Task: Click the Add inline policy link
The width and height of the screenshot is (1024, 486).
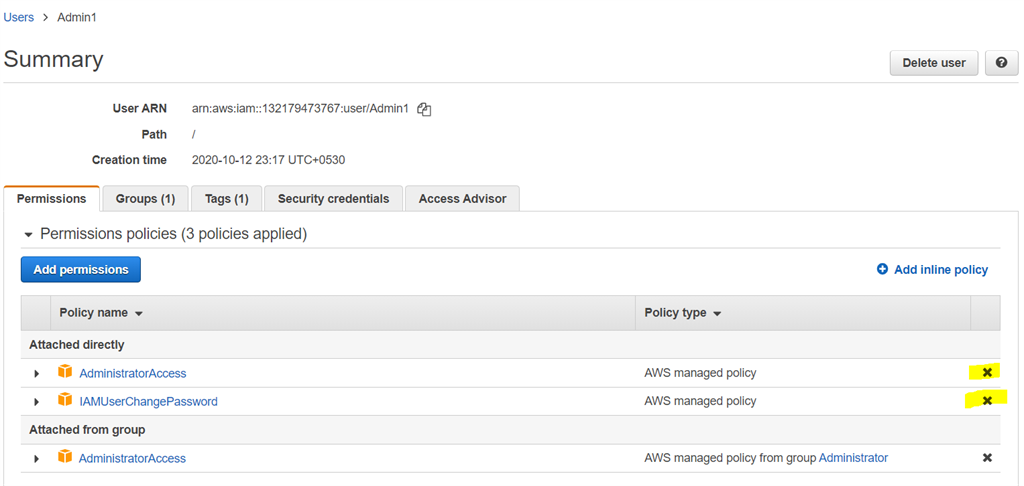Action: coord(940,269)
